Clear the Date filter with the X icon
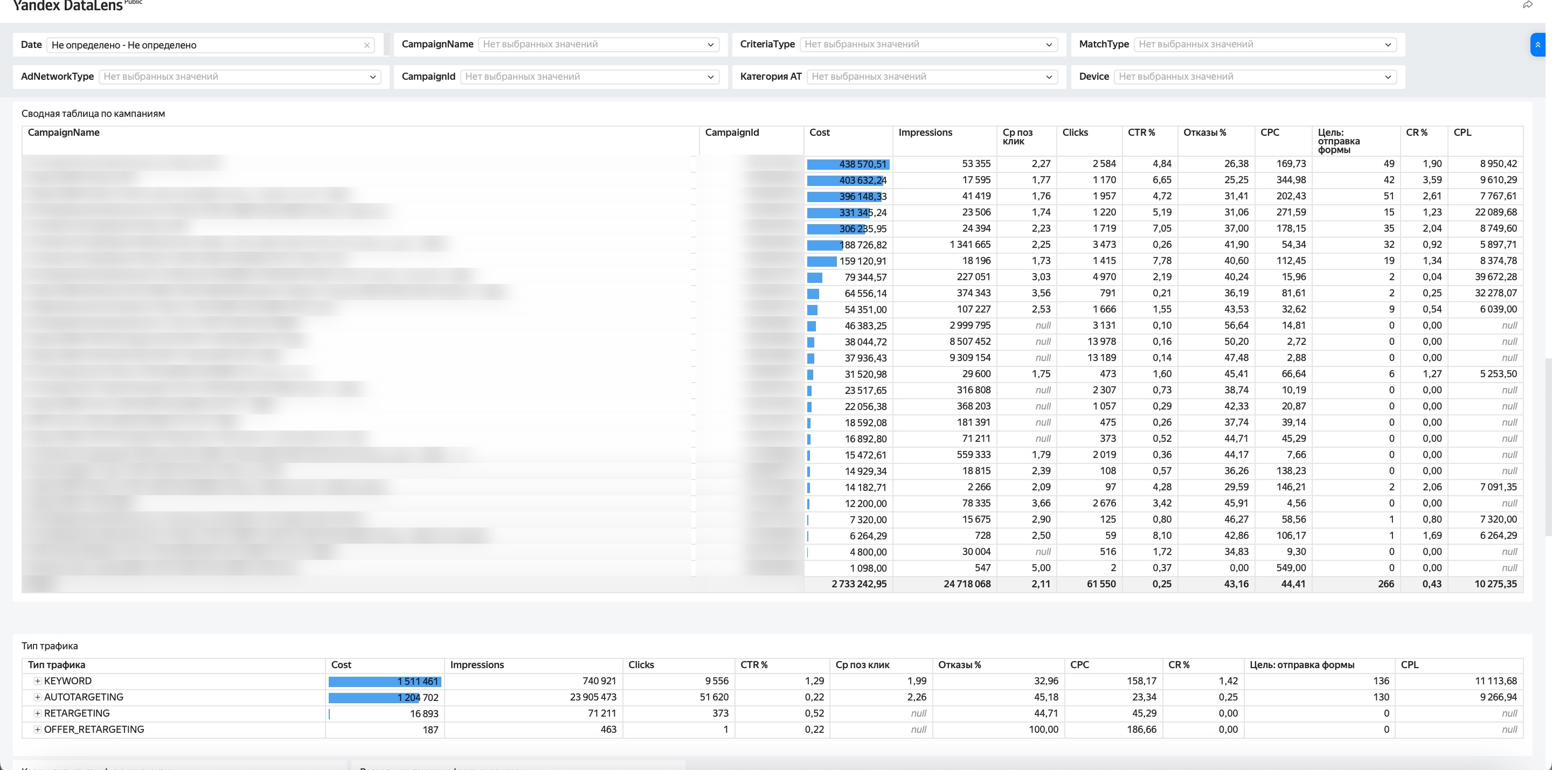Screen dimensions: 1568x770 pyautogui.click(x=367, y=45)
